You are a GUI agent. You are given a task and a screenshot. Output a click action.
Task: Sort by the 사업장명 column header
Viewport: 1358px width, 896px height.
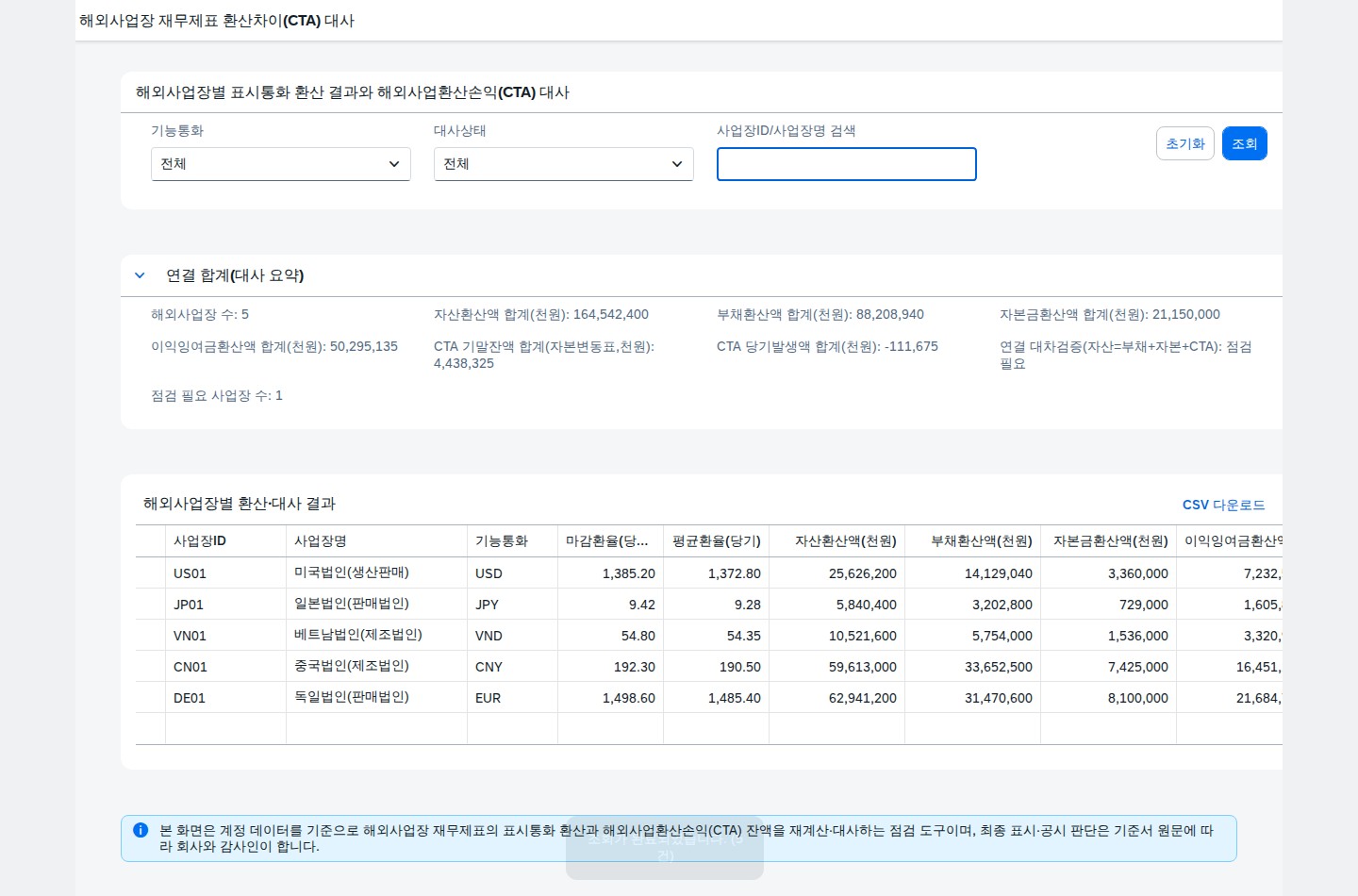pyautogui.click(x=377, y=541)
